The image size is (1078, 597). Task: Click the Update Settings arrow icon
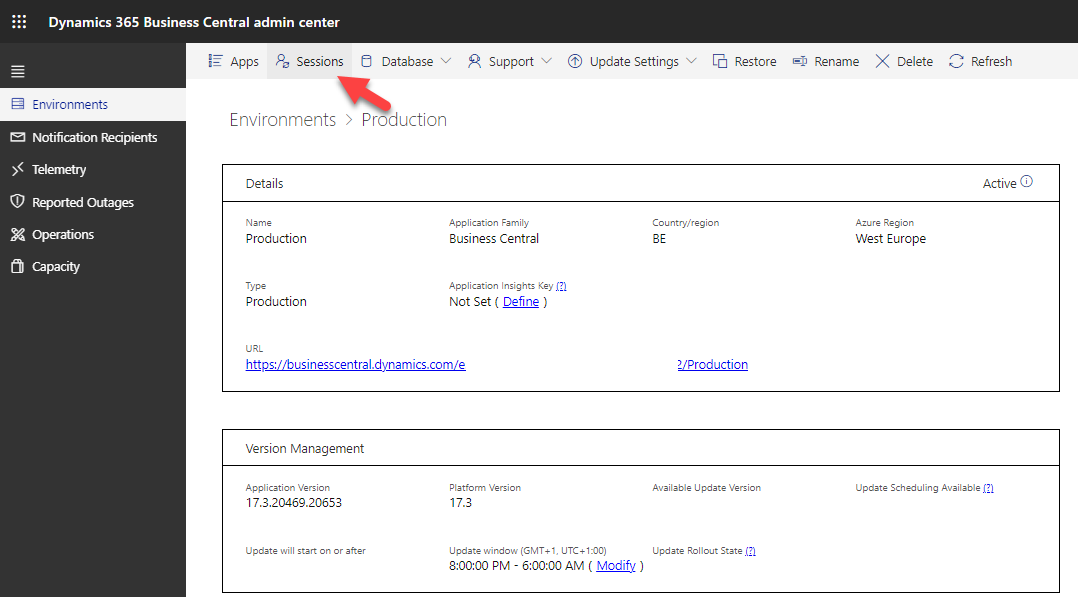coord(575,61)
